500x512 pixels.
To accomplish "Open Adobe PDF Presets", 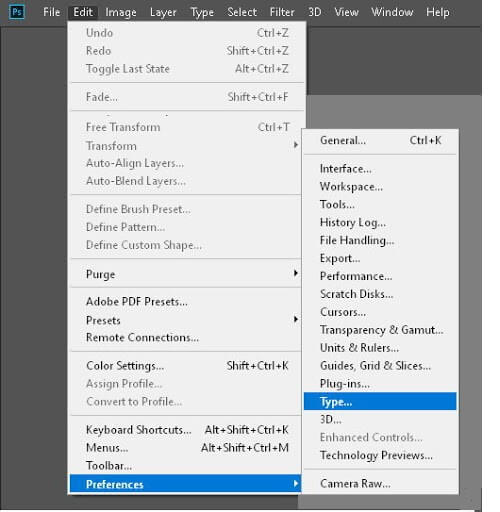I will [x=186, y=302].
